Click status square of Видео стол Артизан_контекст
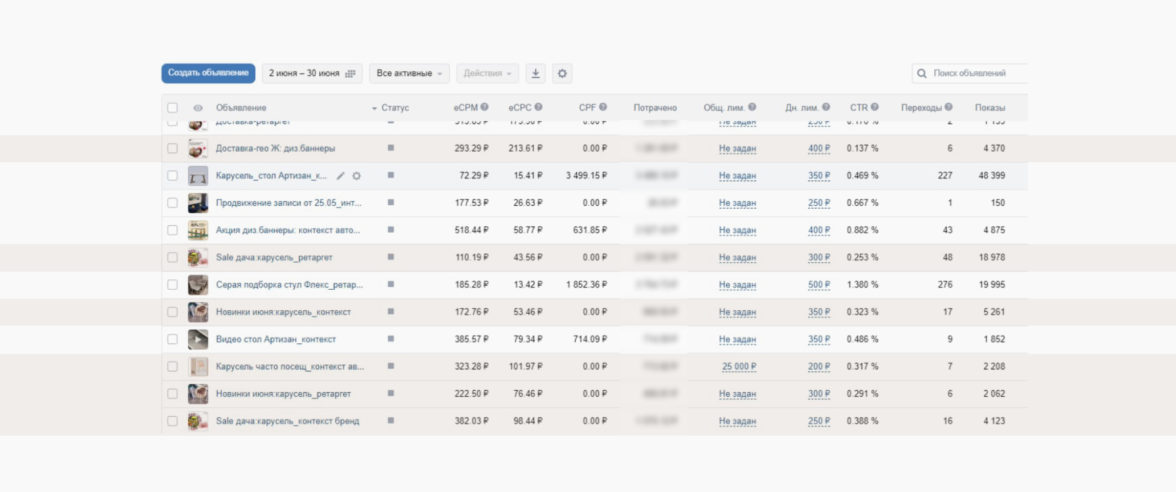This screenshot has width=1176, height=492. (x=391, y=339)
